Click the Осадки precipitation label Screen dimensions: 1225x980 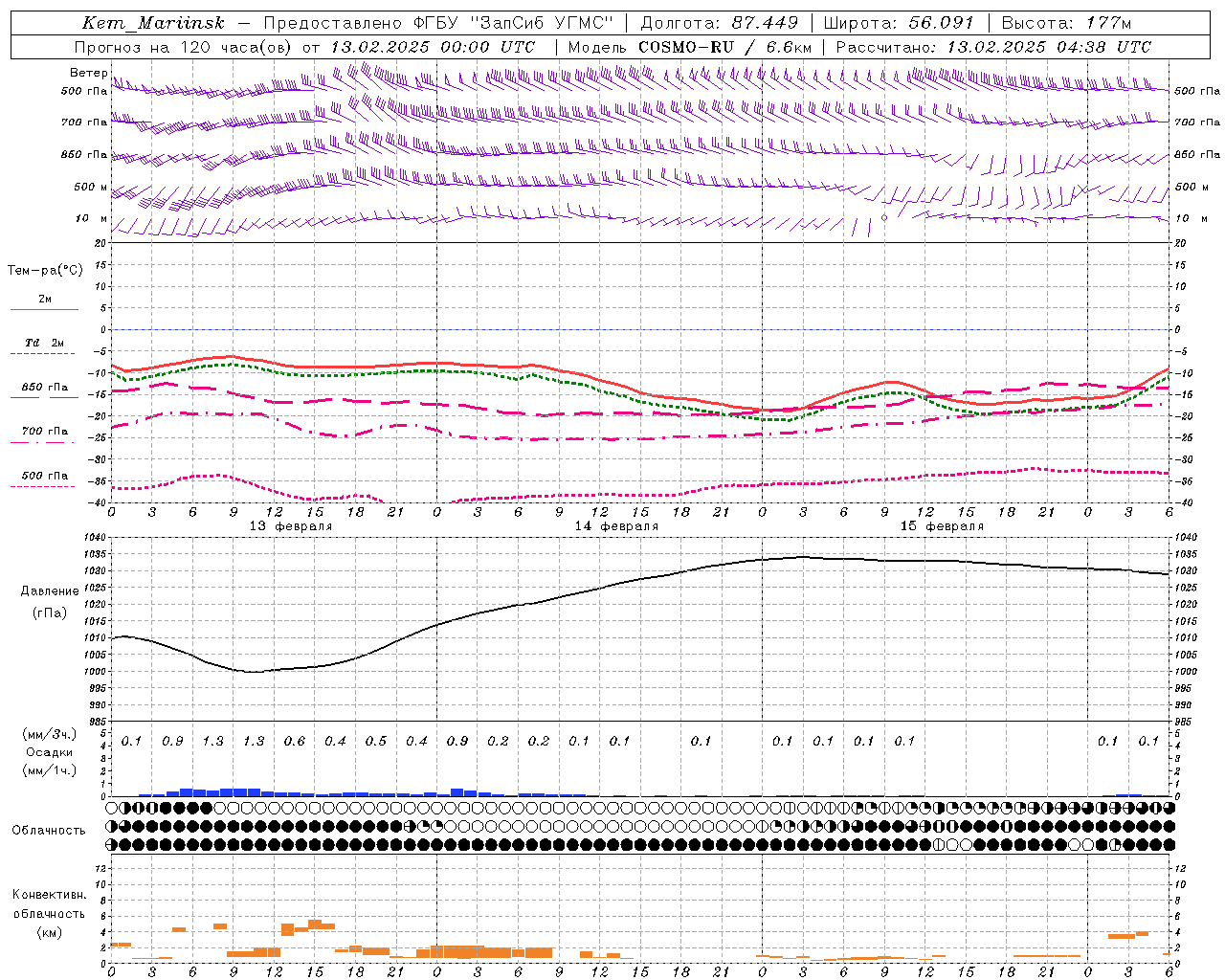pos(50,752)
